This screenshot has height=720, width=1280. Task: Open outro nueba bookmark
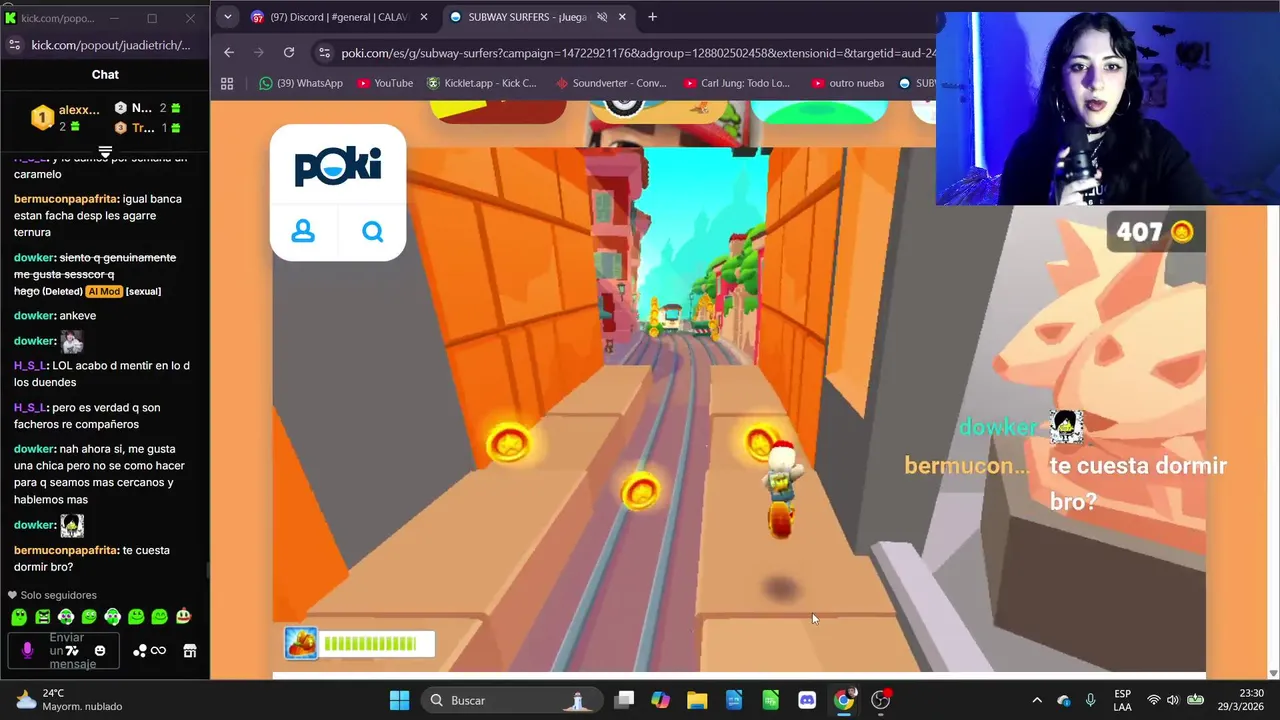click(848, 83)
